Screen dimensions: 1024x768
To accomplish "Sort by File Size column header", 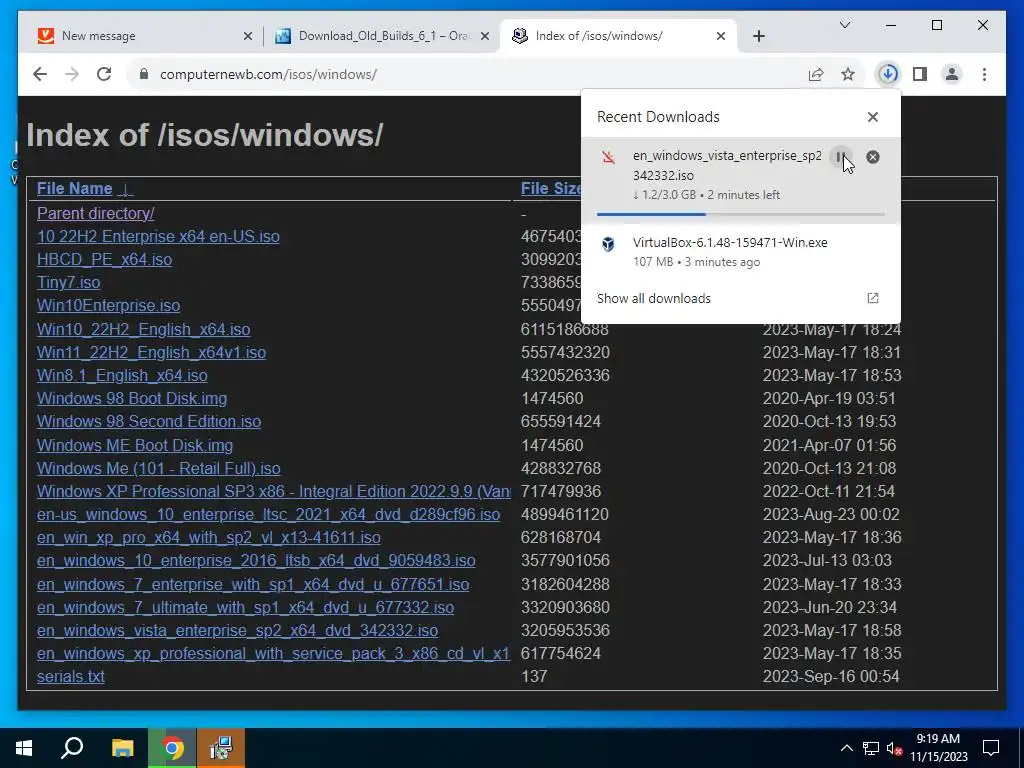I will pyautogui.click(x=551, y=189).
